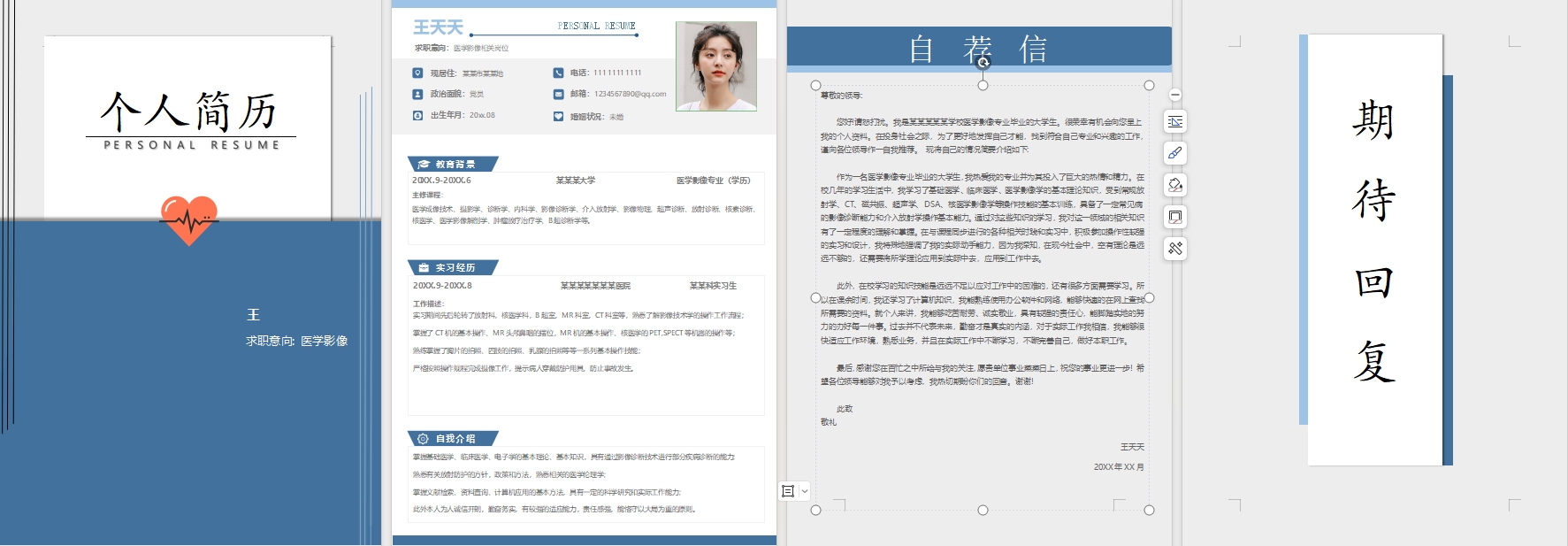
Task: Select the format painter brush icon
Action: click(x=1175, y=153)
